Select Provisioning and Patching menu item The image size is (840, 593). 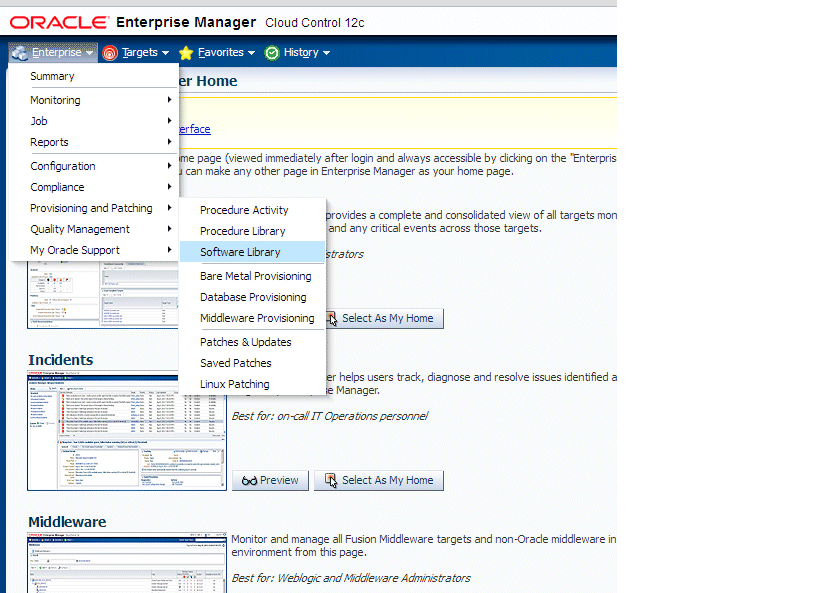pyautogui.click(x=93, y=208)
